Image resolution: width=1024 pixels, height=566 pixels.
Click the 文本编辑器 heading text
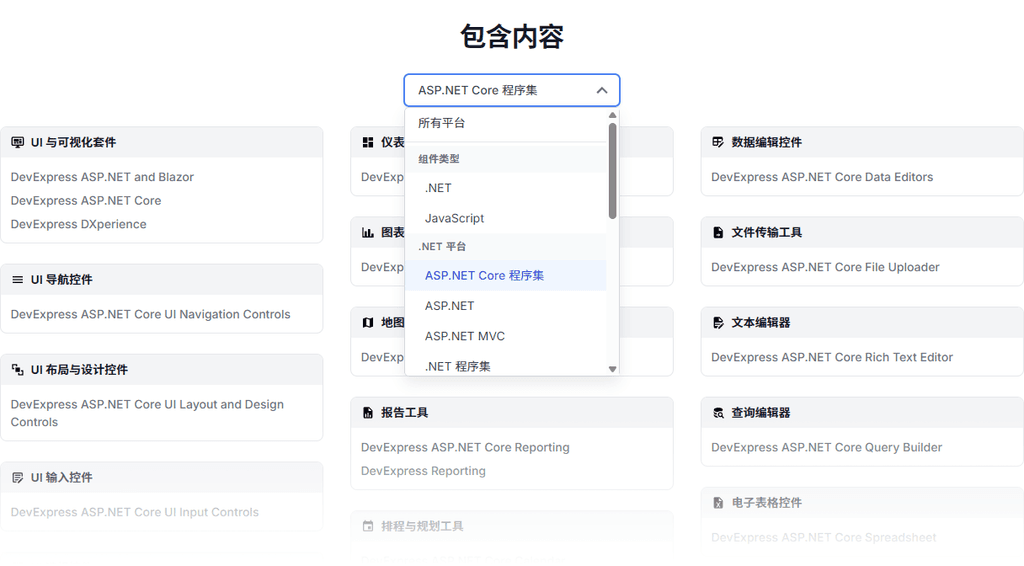[x=760, y=322]
